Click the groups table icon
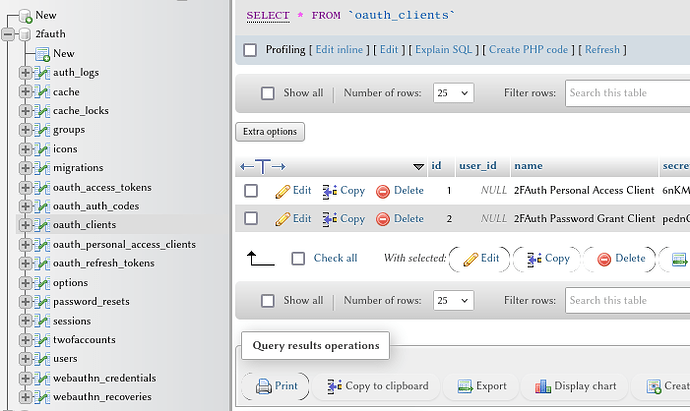The height and width of the screenshot is (411, 690). 42,130
